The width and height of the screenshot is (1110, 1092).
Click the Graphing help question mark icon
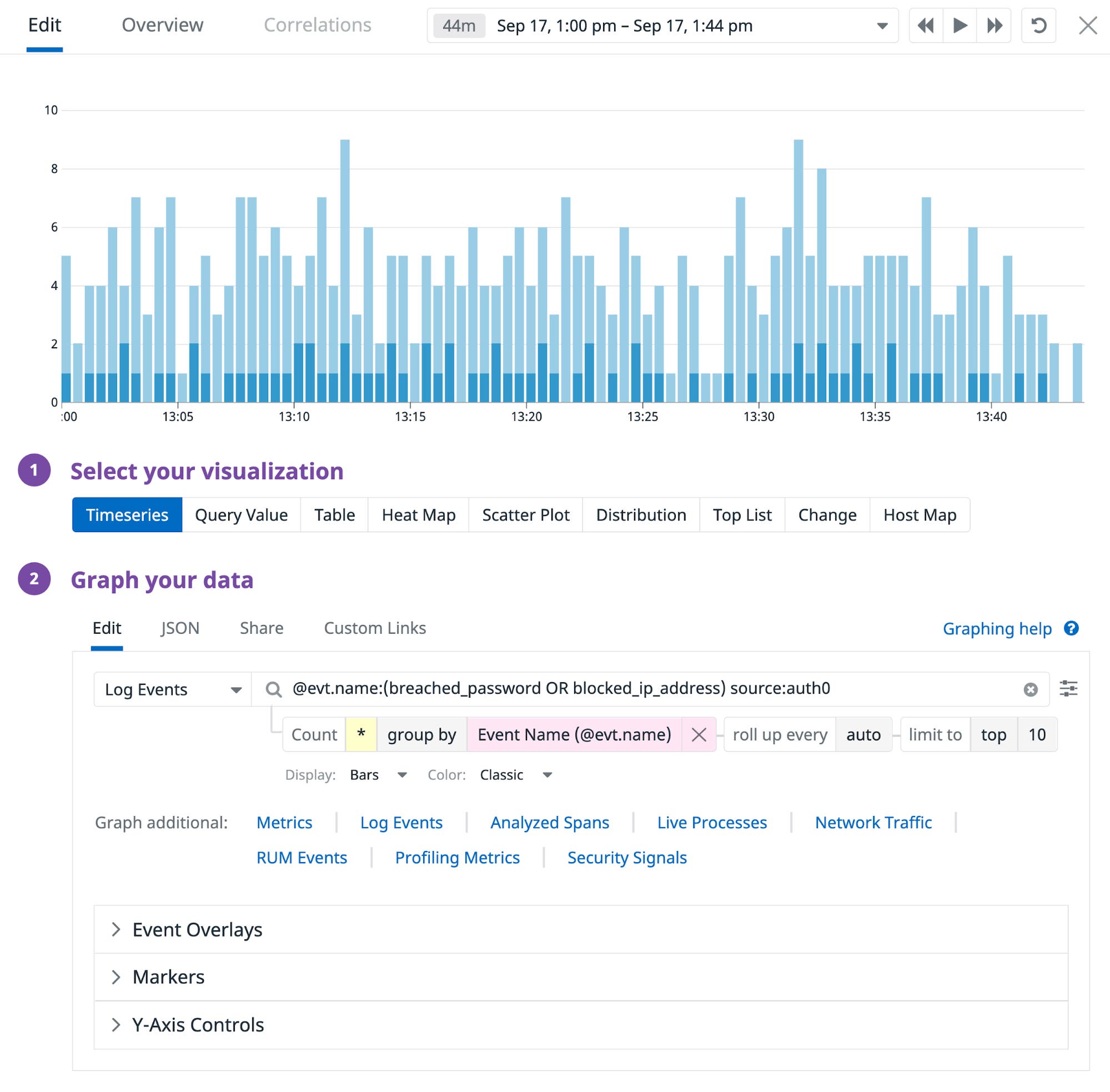[x=1071, y=629]
